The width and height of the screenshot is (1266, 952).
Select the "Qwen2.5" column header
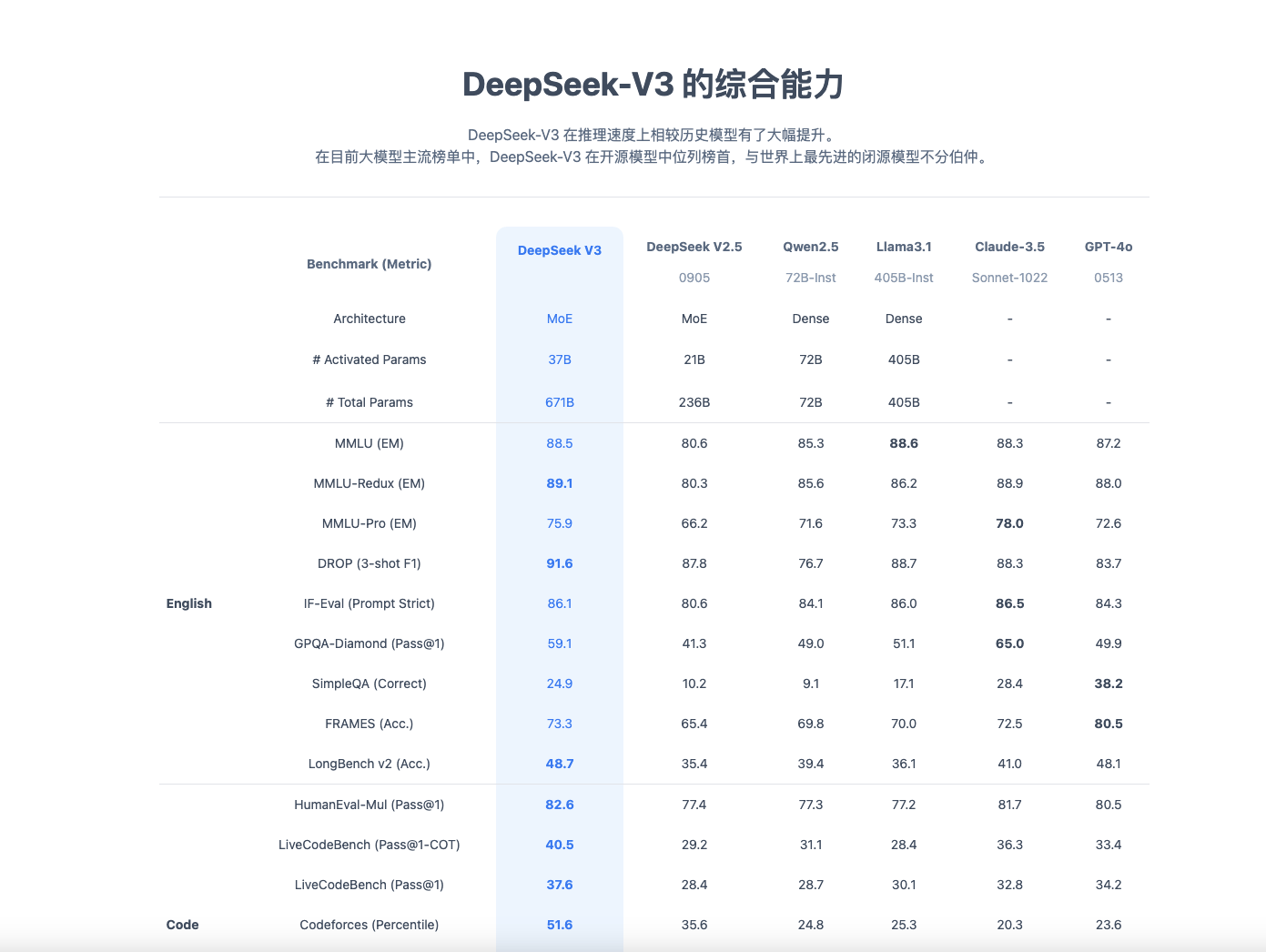point(811,247)
